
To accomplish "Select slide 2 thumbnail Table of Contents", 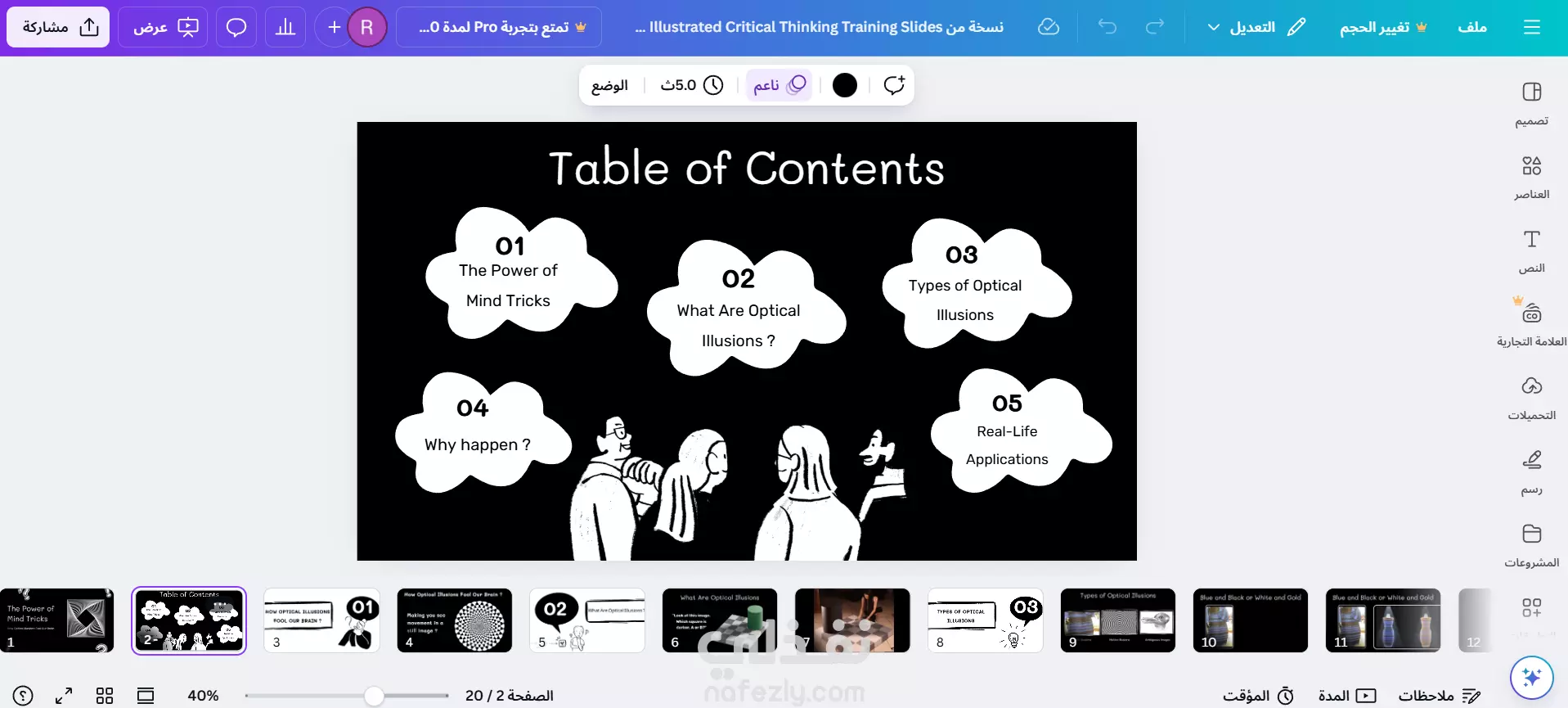I will tap(189, 620).
